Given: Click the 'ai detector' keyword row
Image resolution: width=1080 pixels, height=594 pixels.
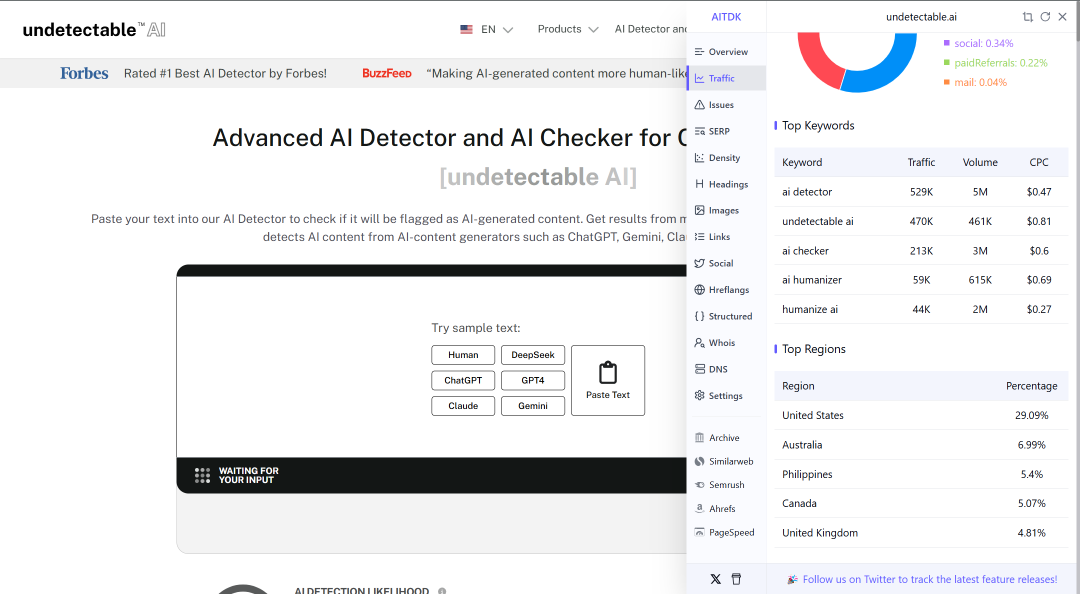Looking at the screenshot, I should point(921,192).
